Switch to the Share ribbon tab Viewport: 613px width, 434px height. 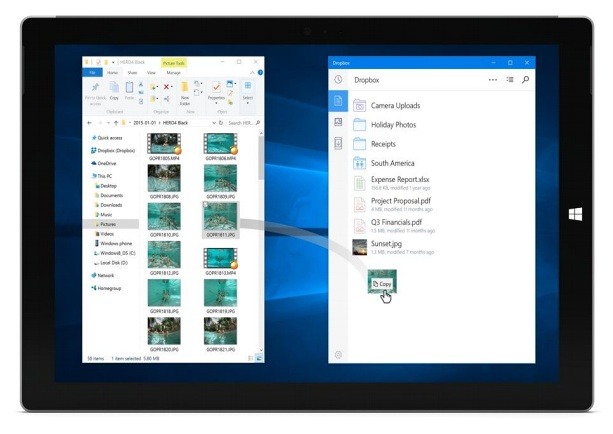tap(133, 73)
